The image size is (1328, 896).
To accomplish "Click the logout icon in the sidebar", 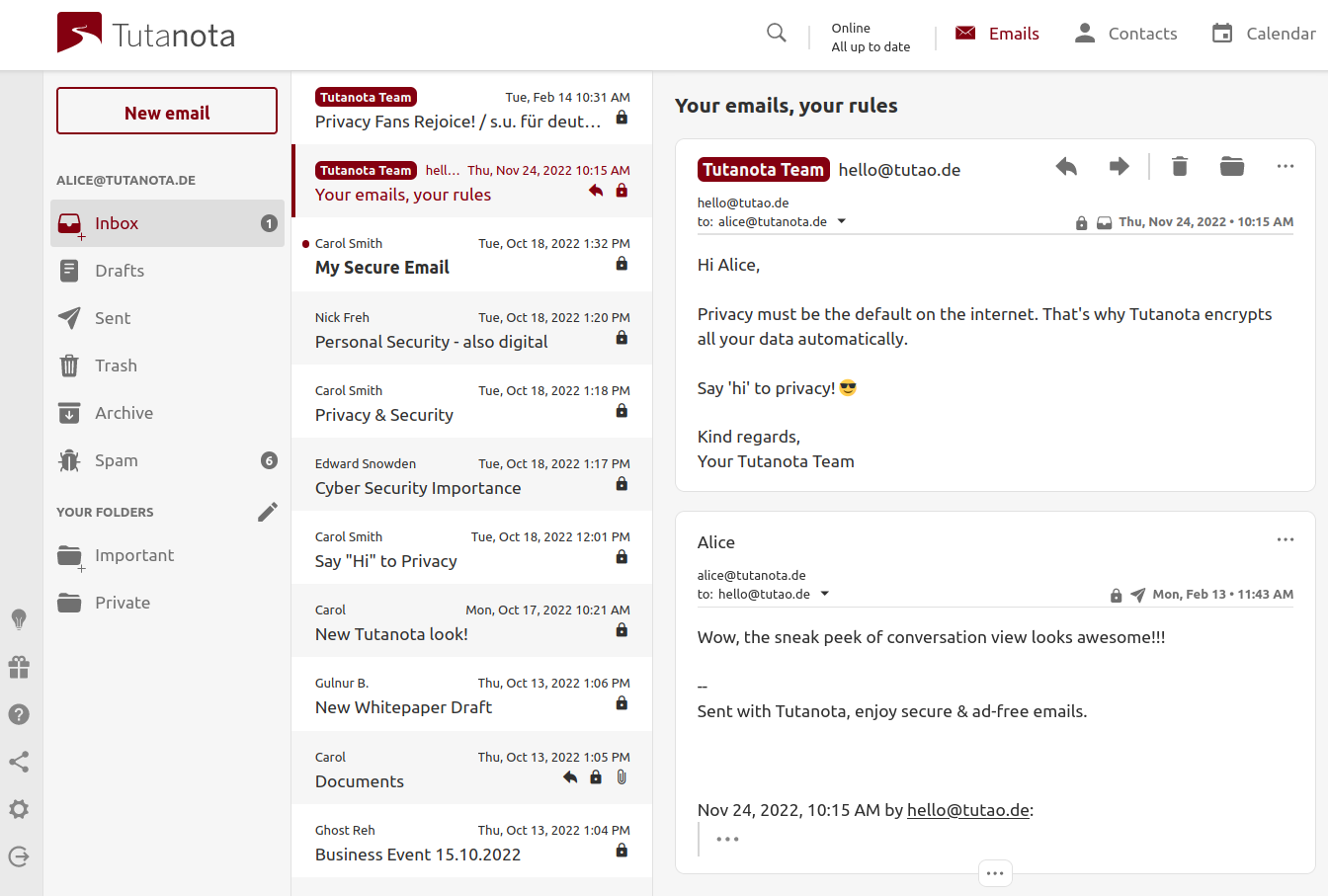I will (19, 856).
